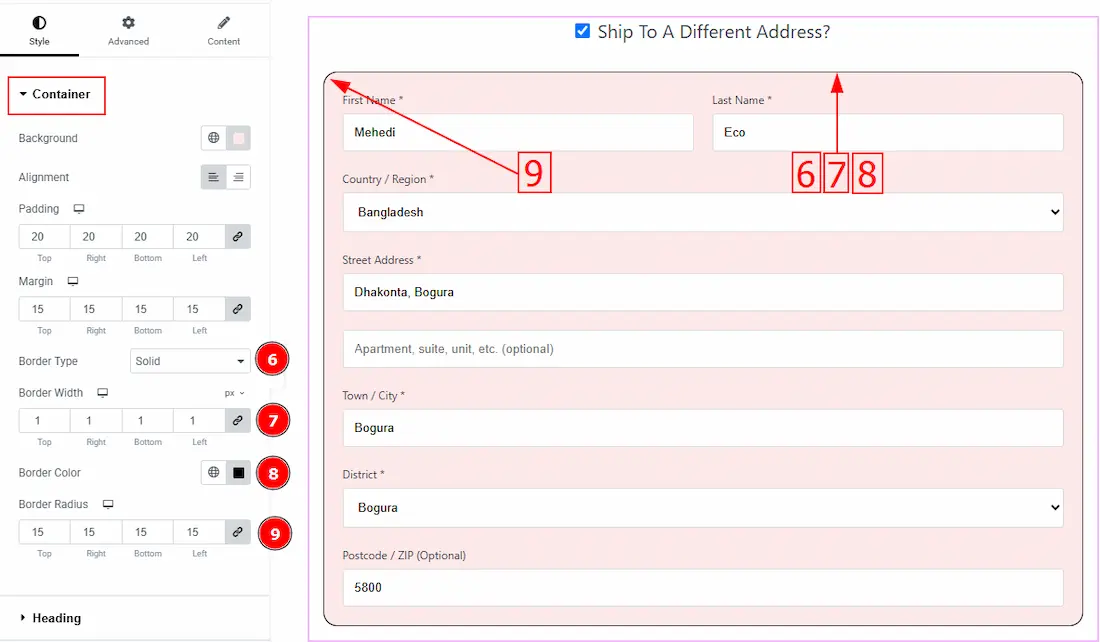Set alignment to right
The width and height of the screenshot is (1100, 642).
click(x=239, y=178)
